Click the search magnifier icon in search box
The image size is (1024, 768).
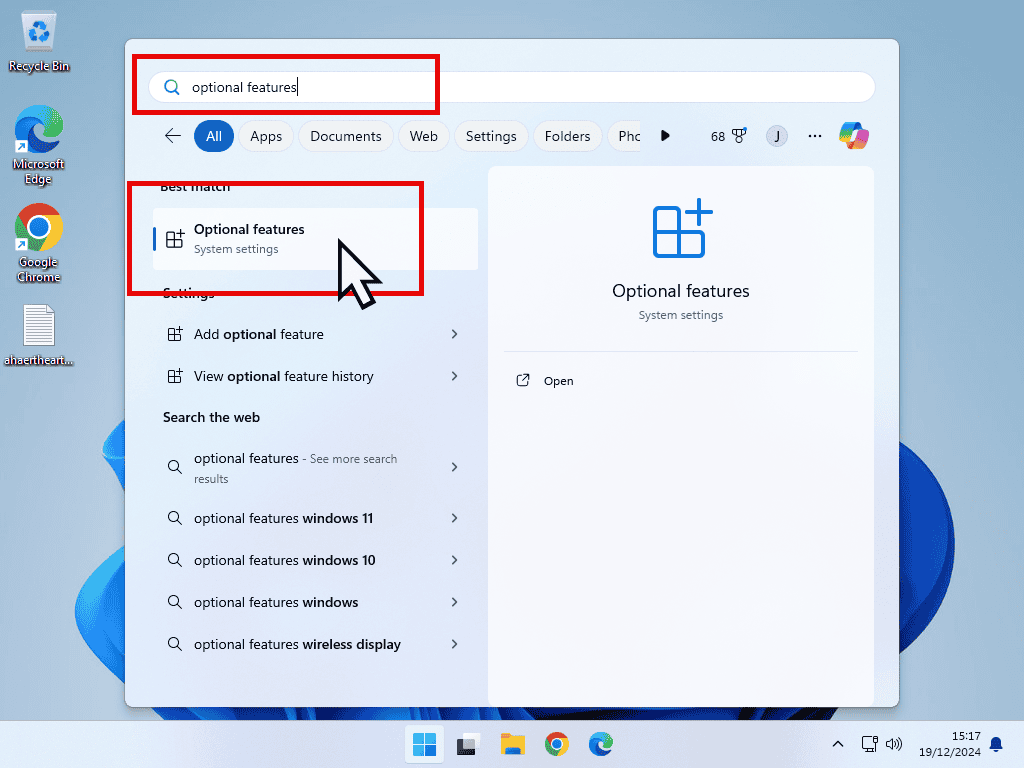[172, 87]
